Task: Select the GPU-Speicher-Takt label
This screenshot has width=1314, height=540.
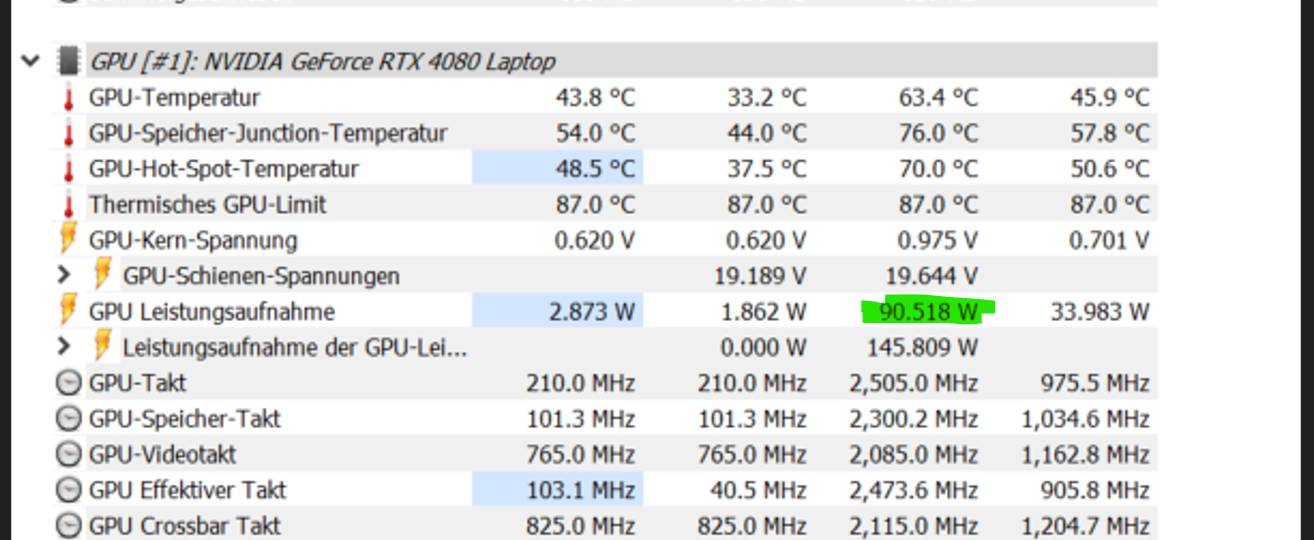Action: (185, 418)
